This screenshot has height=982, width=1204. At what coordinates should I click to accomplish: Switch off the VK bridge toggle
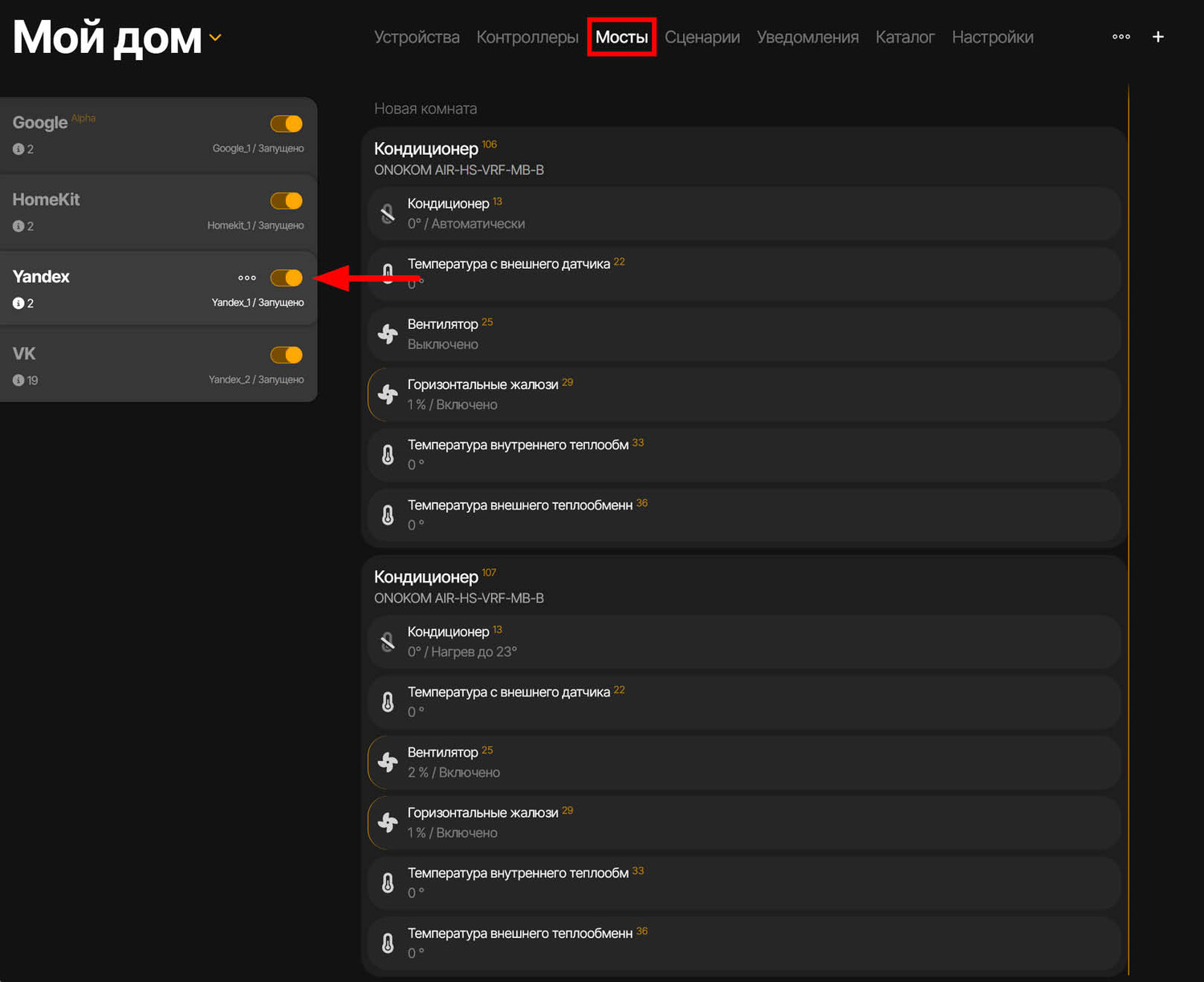[x=287, y=355]
